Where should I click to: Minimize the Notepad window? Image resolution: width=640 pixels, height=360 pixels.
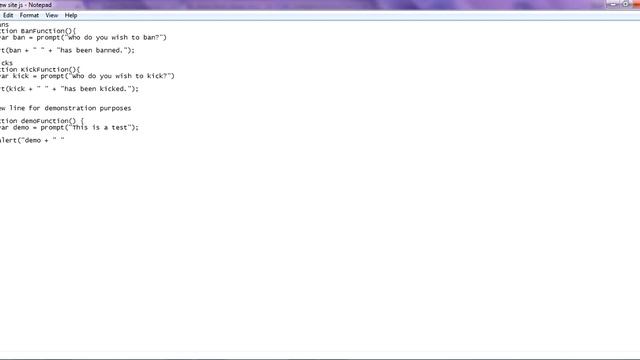[613, 4]
